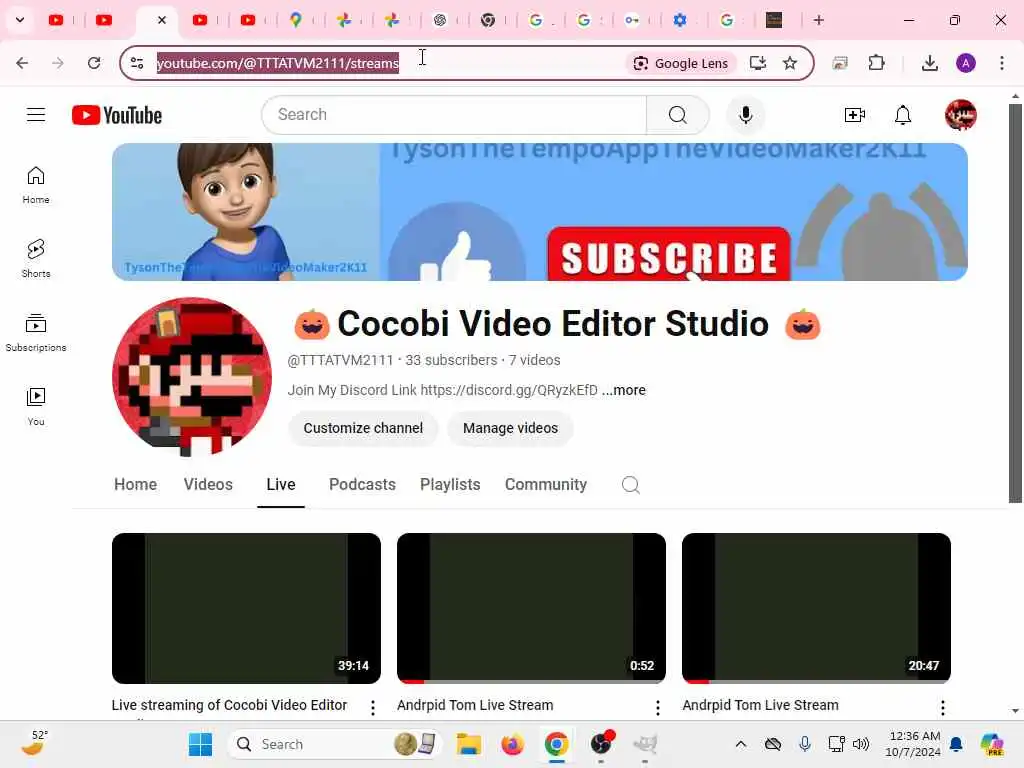Click the install app icon in address bar

(x=758, y=63)
